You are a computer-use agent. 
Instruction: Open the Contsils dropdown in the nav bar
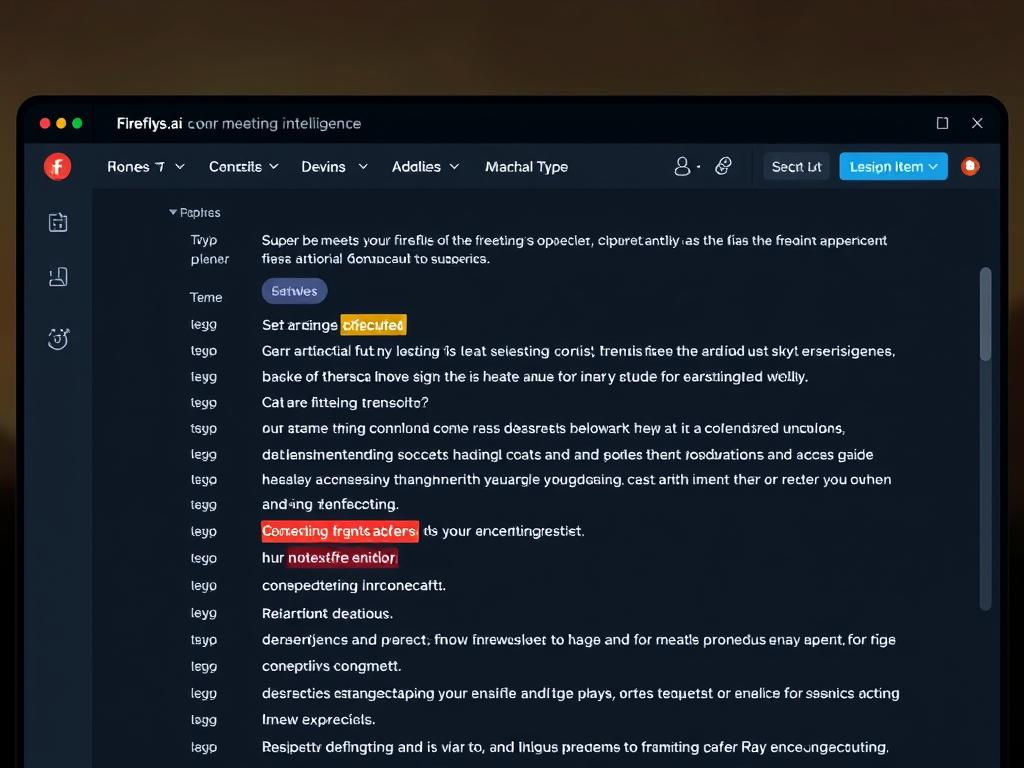click(x=243, y=167)
